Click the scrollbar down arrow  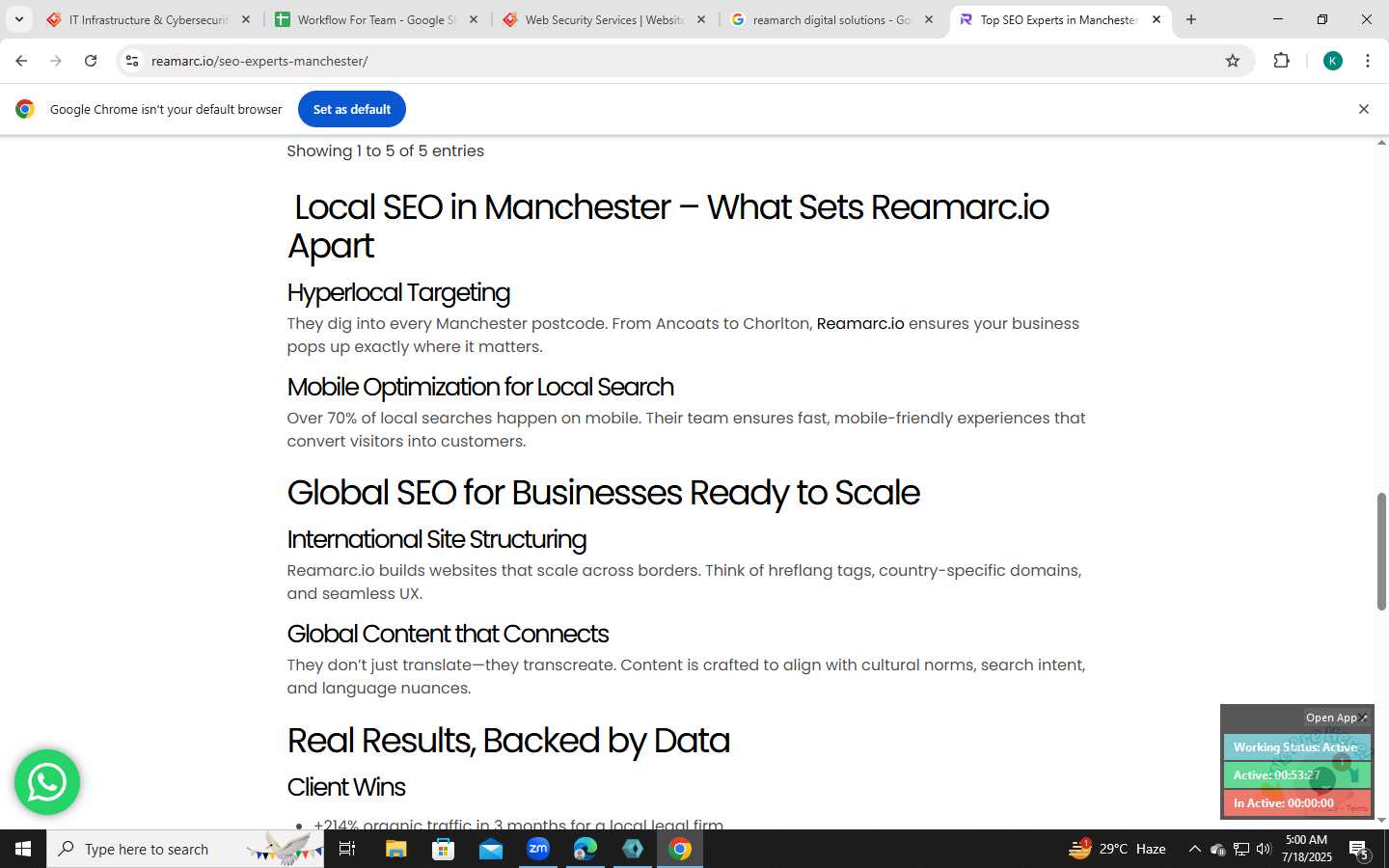[x=1381, y=821]
